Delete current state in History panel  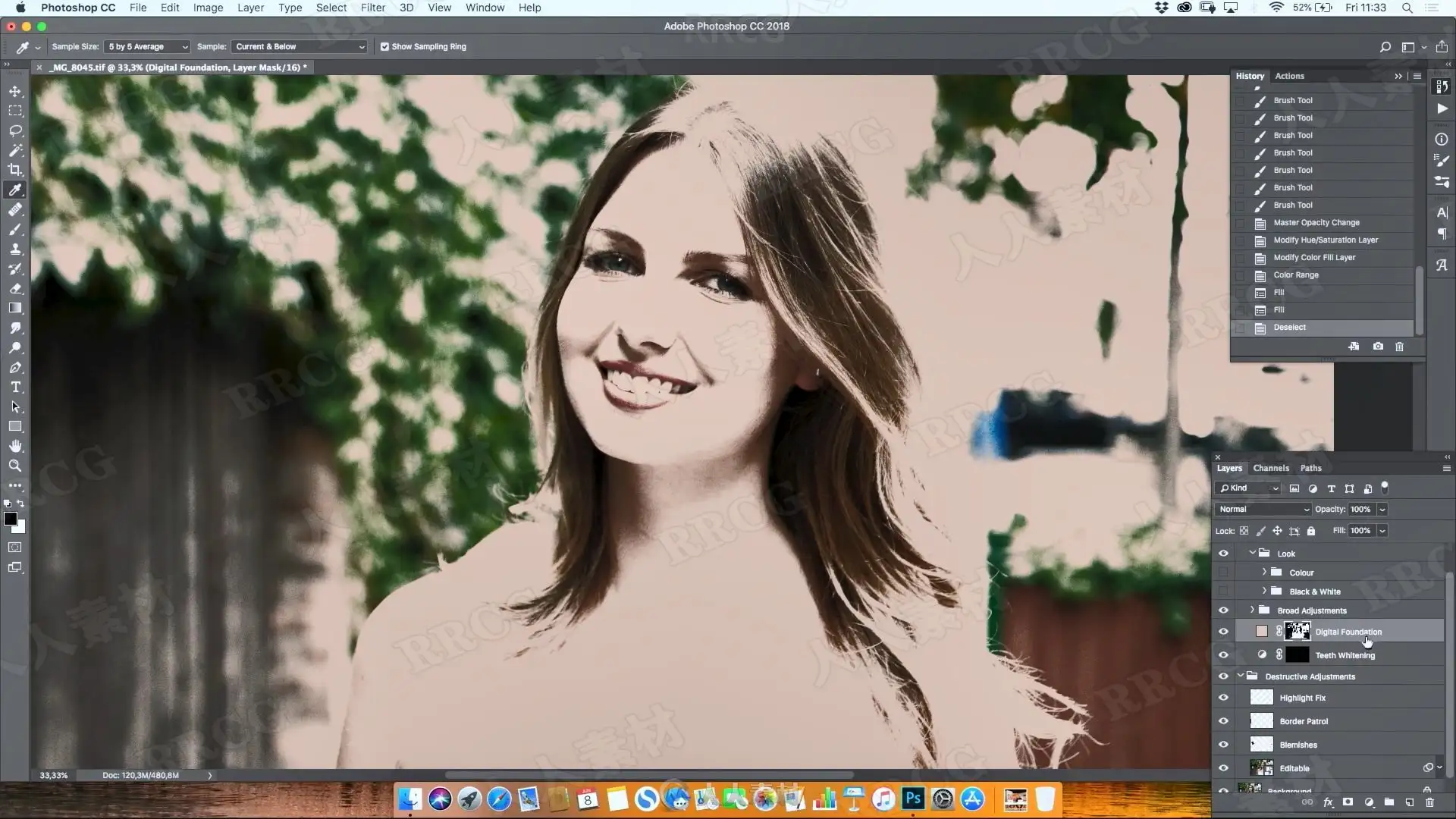pyautogui.click(x=1399, y=347)
